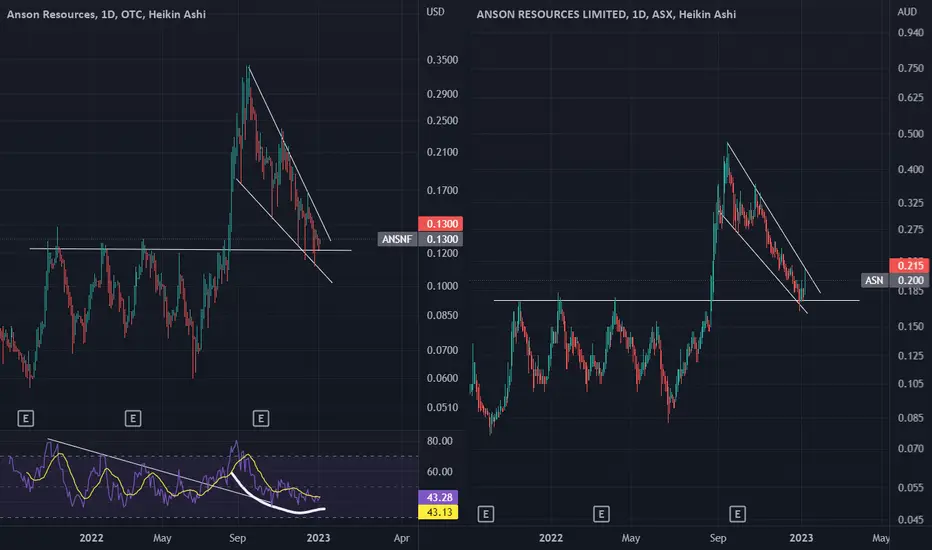
Task: Click the 2022 date label on the OTC chart
Action: click(92, 538)
